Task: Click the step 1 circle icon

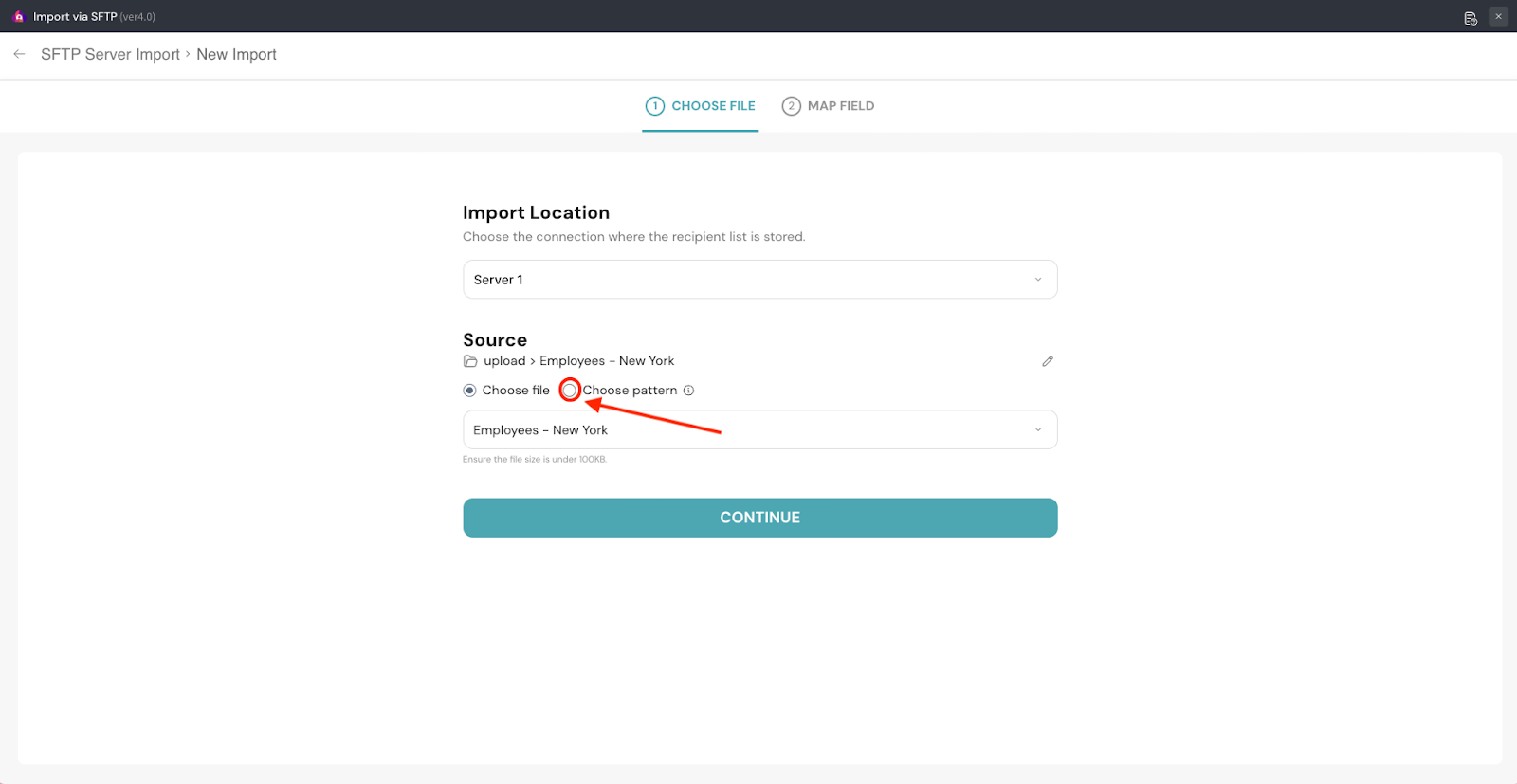Action: click(654, 106)
